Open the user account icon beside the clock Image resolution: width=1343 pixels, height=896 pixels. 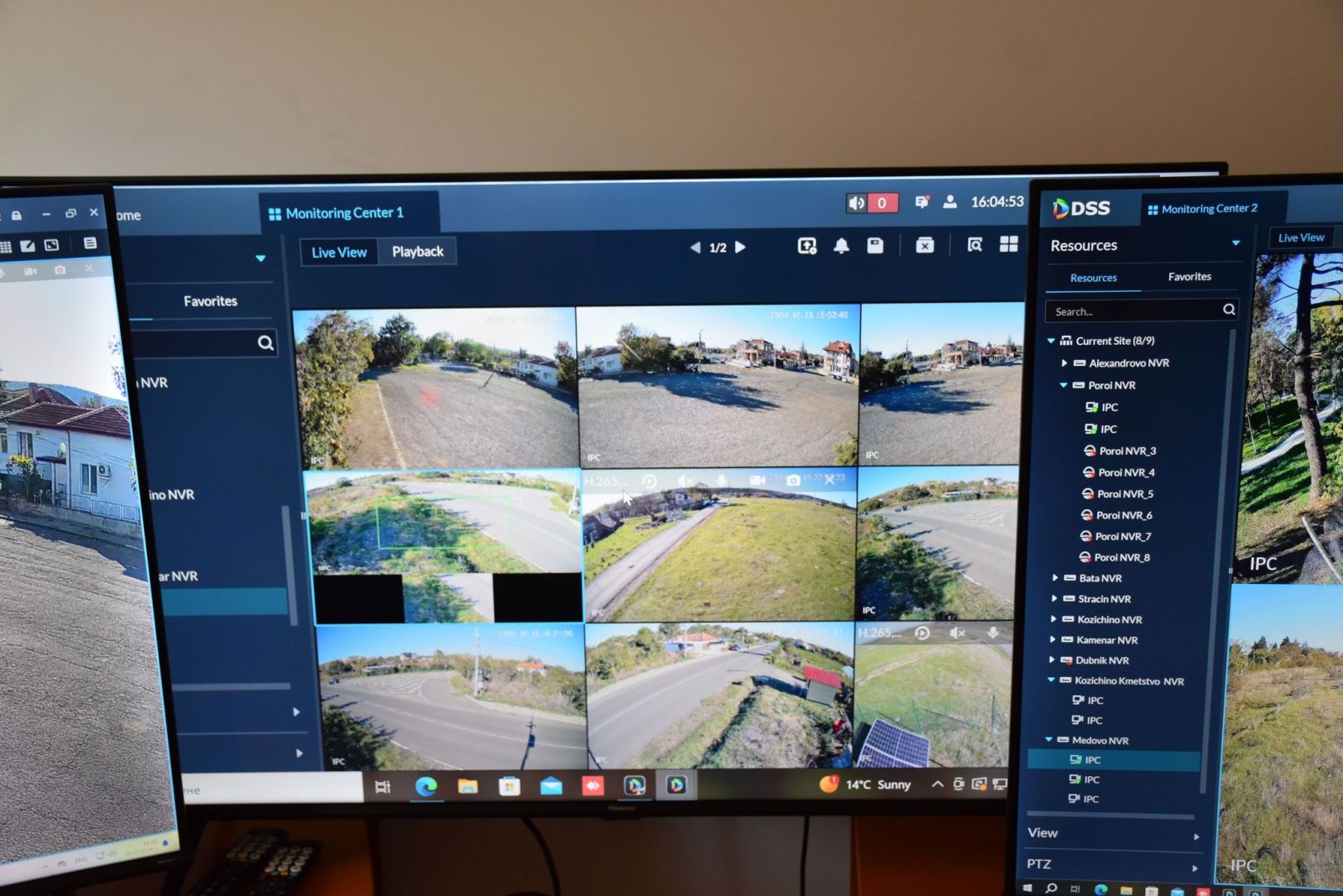click(x=949, y=202)
